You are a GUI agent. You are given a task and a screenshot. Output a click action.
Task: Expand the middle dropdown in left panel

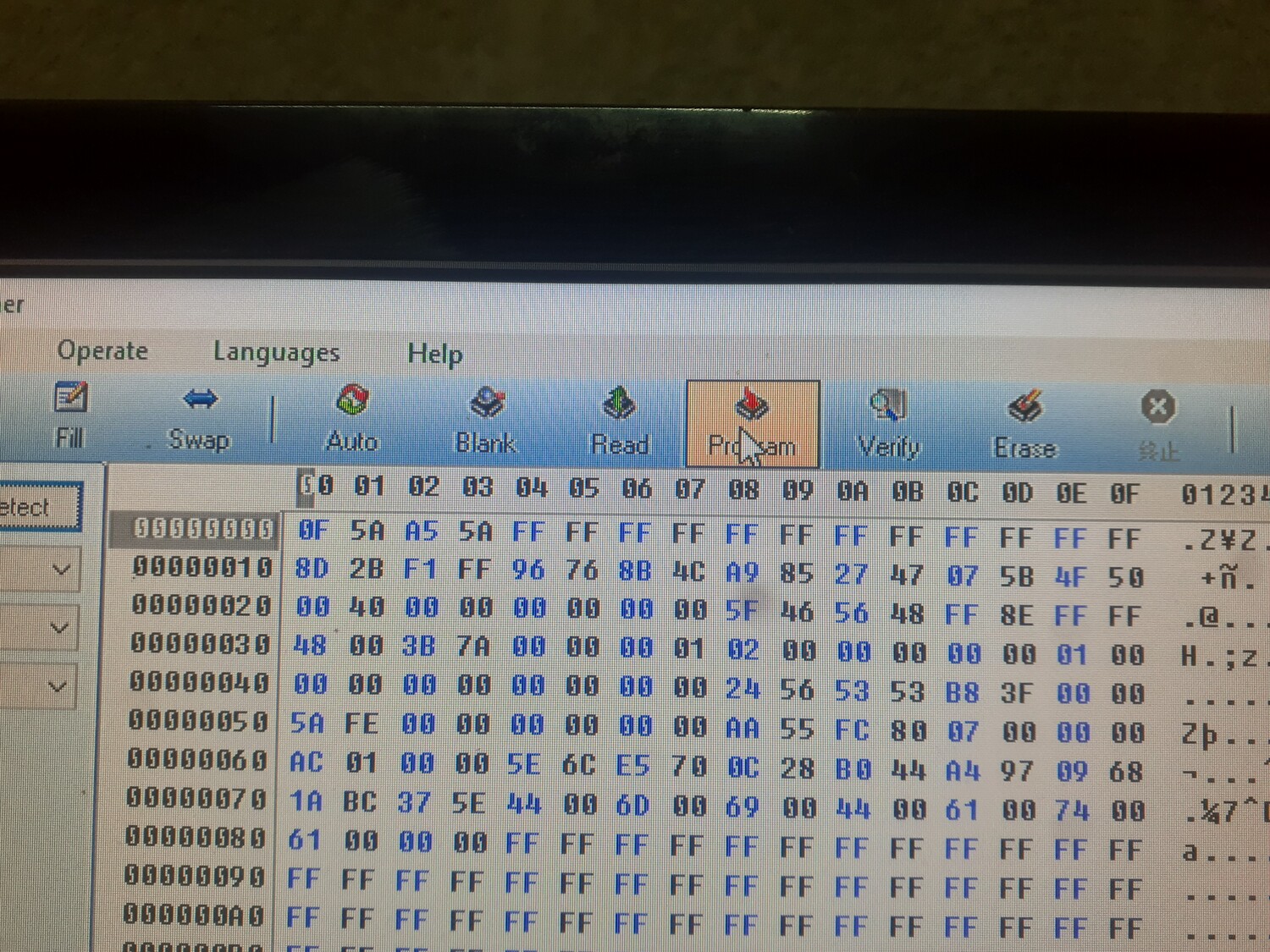pos(59,628)
